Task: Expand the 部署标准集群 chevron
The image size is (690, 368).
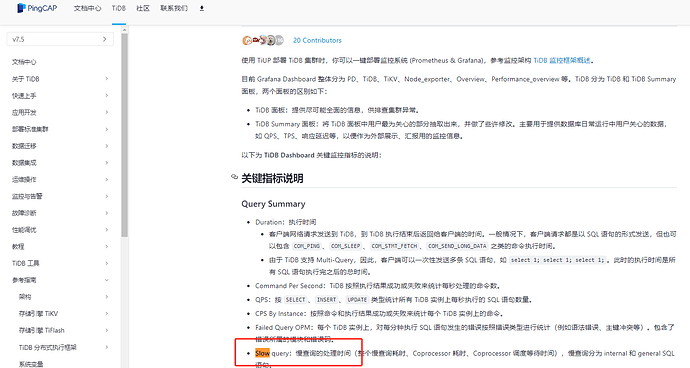Action: tap(106, 129)
